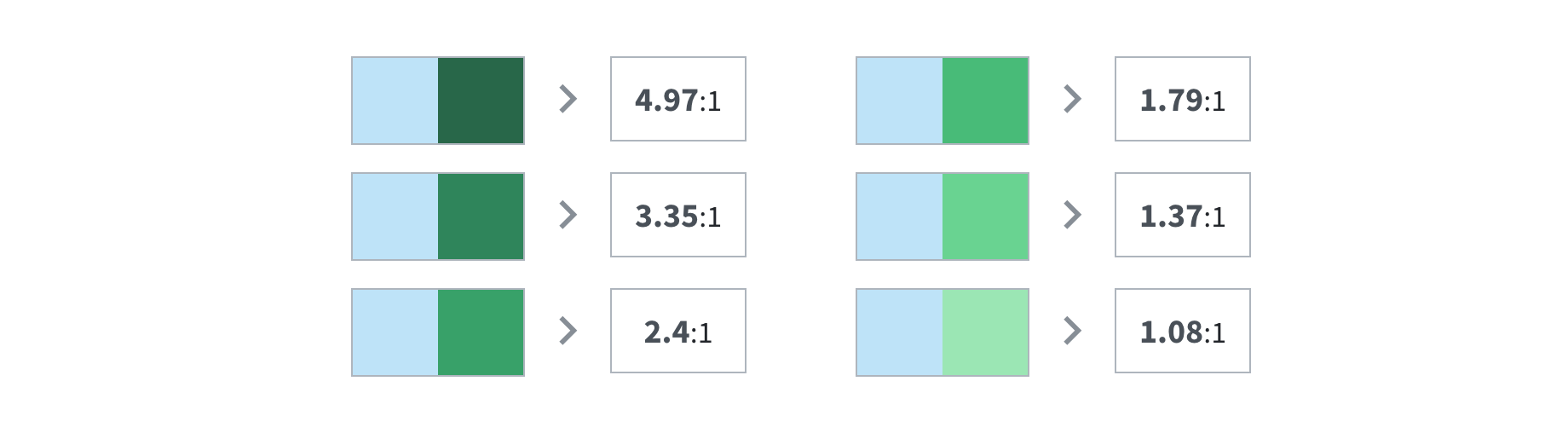This screenshot has height=433, width=1568.
Task: Select the palest green swatch near 1.08:1
Action: point(985,332)
